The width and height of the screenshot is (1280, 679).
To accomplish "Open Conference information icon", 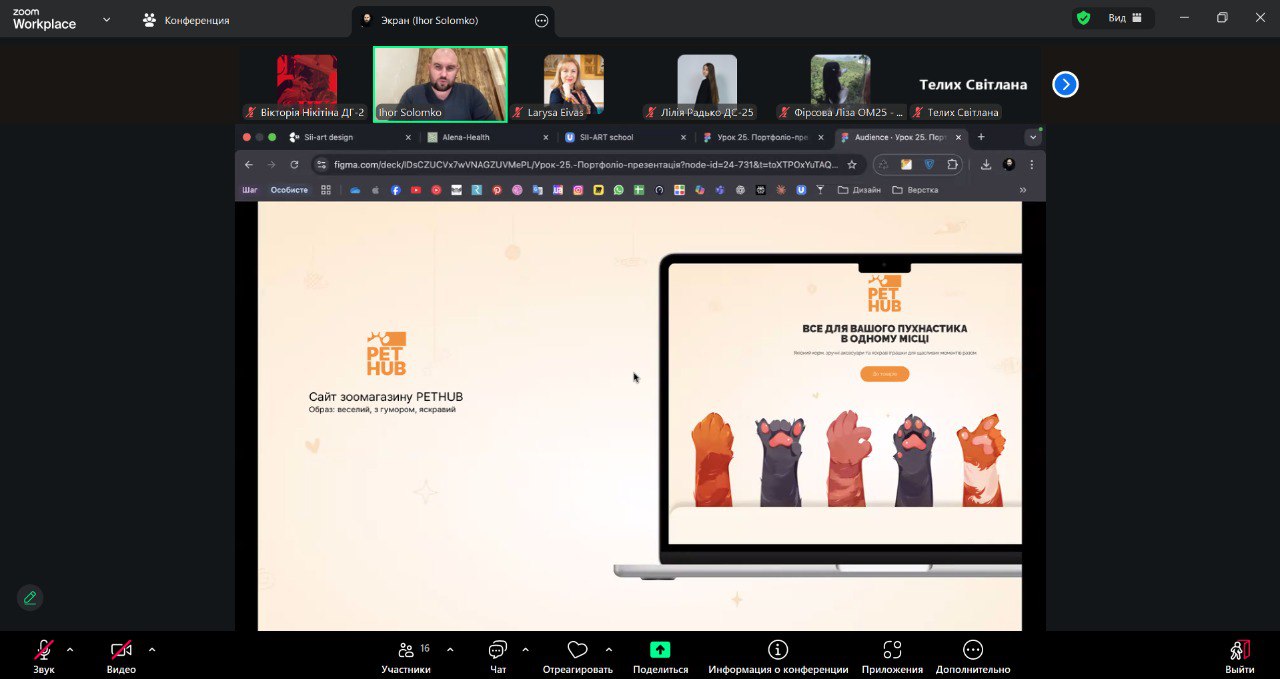I will pos(778,650).
